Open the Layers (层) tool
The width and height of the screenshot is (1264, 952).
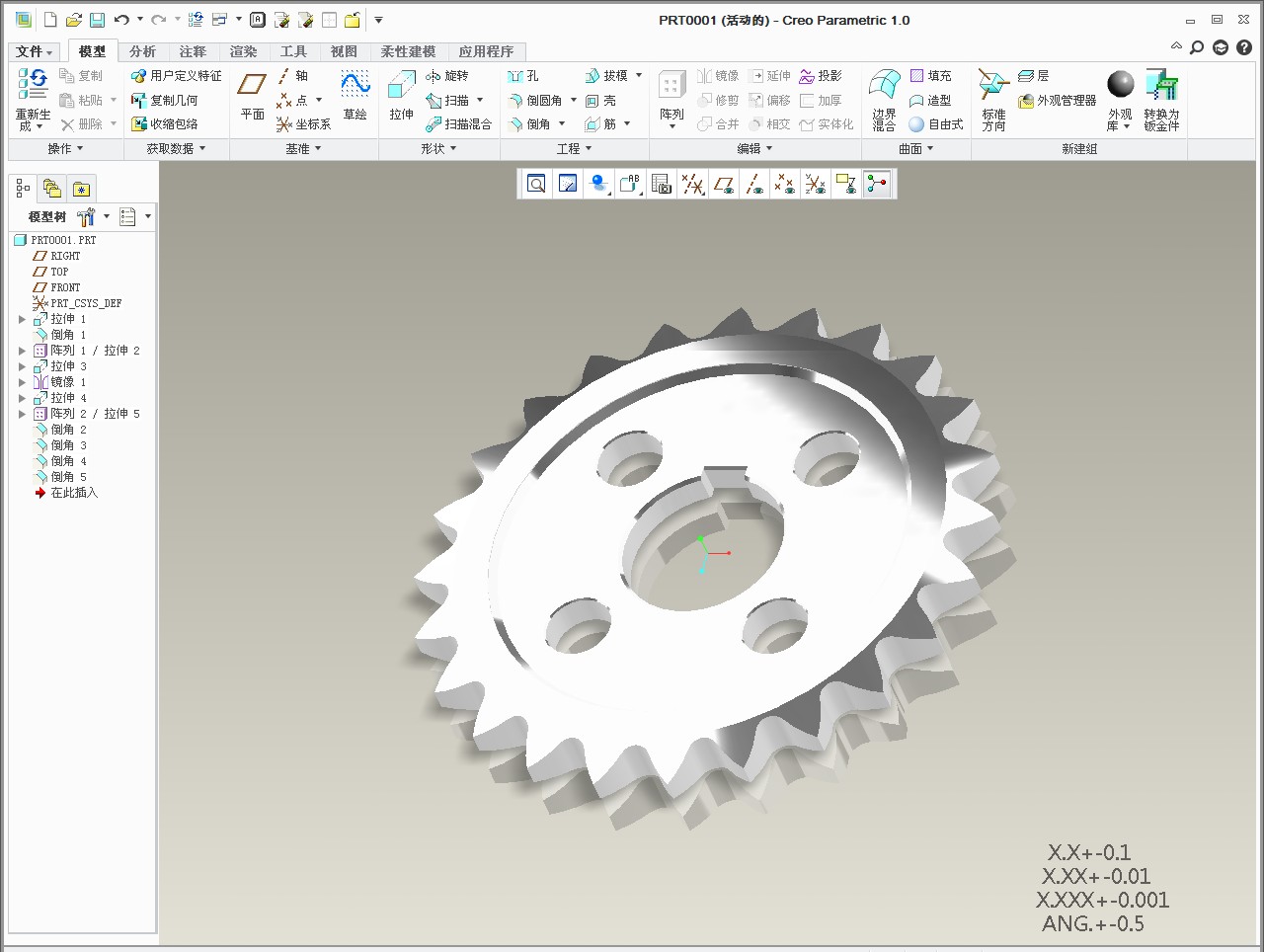[1033, 76]
